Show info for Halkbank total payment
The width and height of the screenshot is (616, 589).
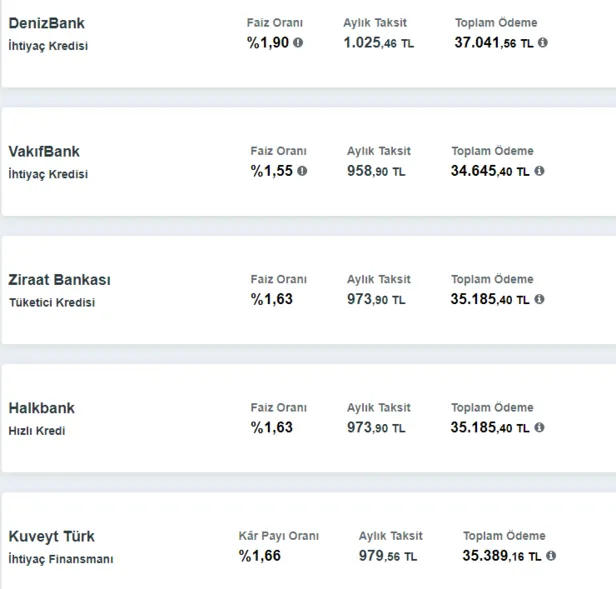pyautogui.click(x=539, y=428)
